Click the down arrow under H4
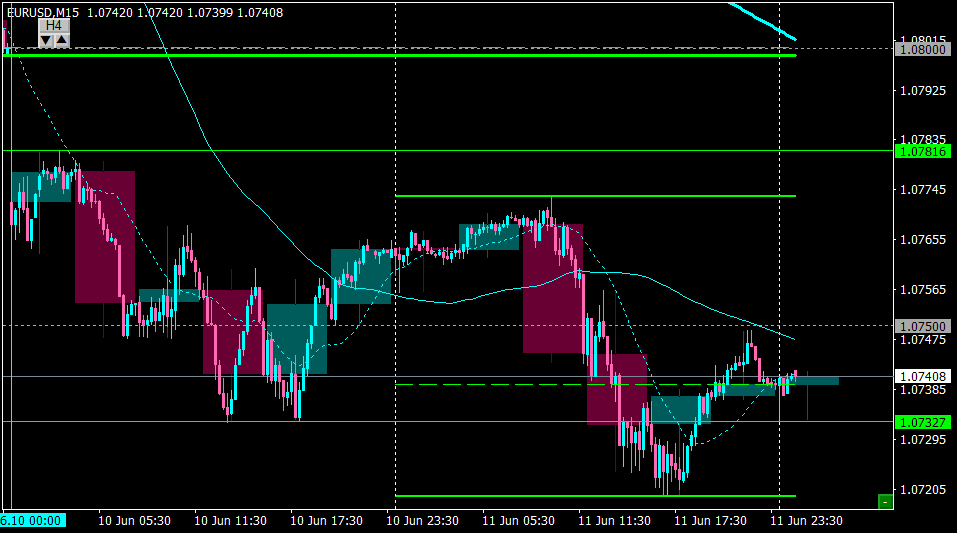Screen dimensions: 957x533 [x=46, y=40]
